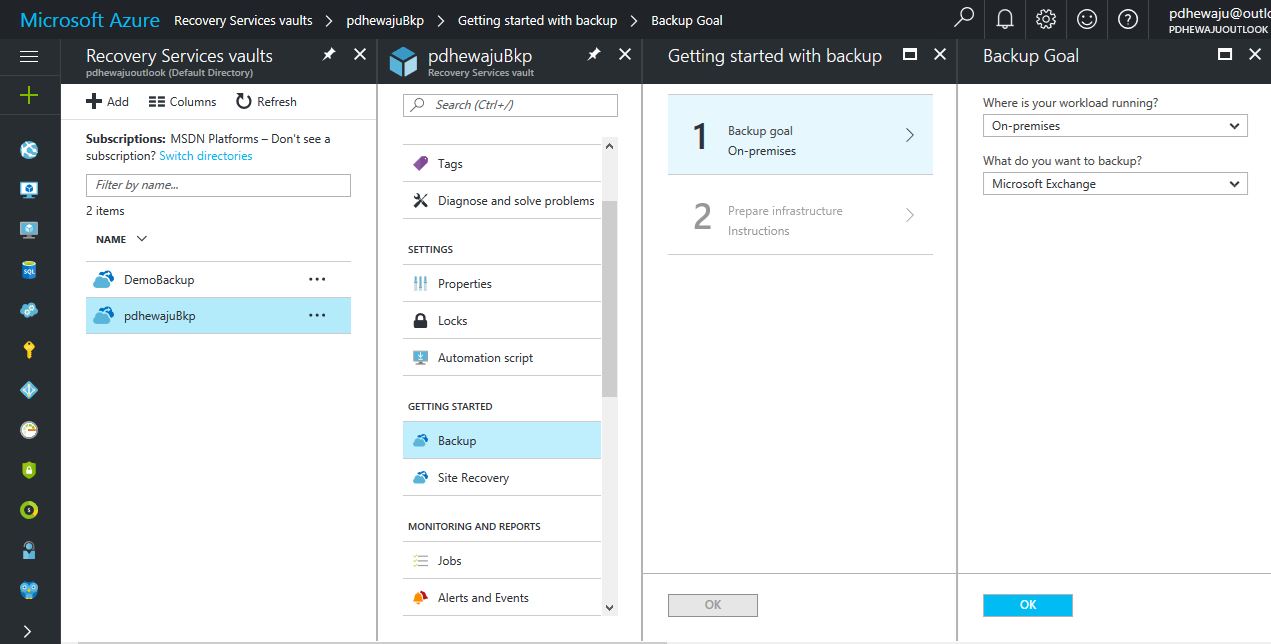Open the pdhewaju account menu
Screen dimensions: 1271x644
coord(1219,20)
